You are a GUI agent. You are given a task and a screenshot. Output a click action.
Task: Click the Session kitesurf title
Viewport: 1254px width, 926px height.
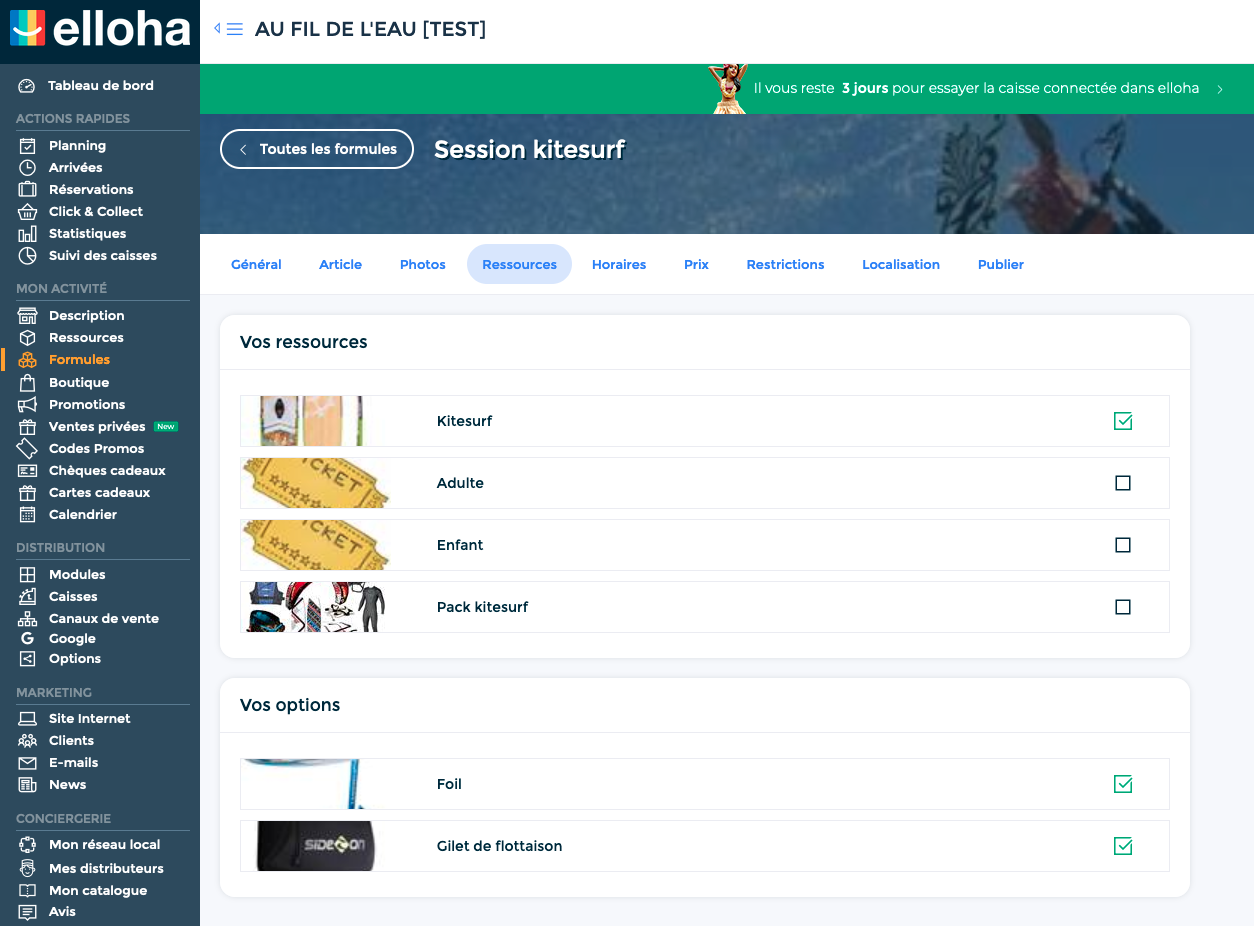[x=529, y=150]
